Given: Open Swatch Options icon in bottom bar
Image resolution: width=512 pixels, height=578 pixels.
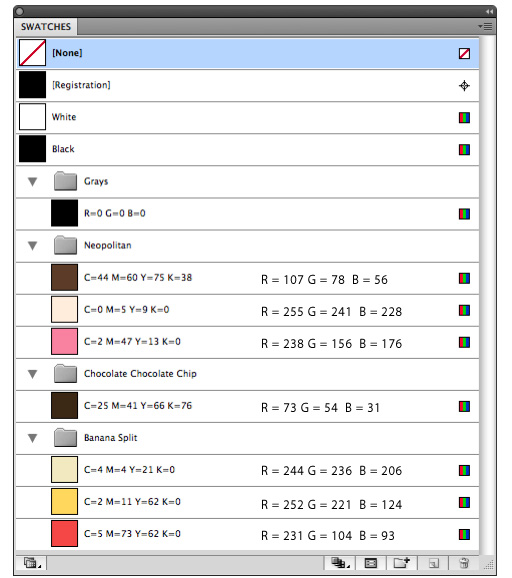Looking at the screenshot, I should click(x=371, y=563).
